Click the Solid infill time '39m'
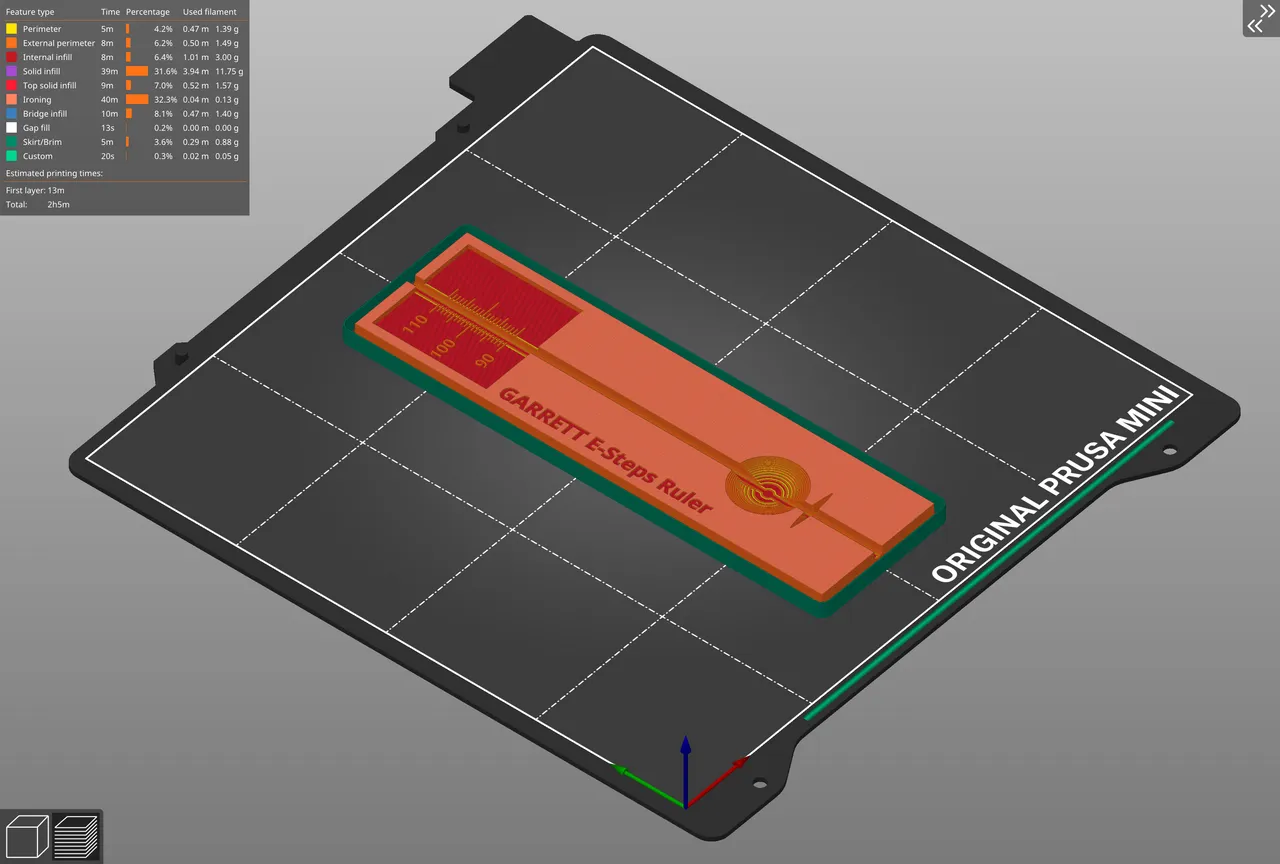The height and width of the screenshot is (864, 1280). (109, 71)
